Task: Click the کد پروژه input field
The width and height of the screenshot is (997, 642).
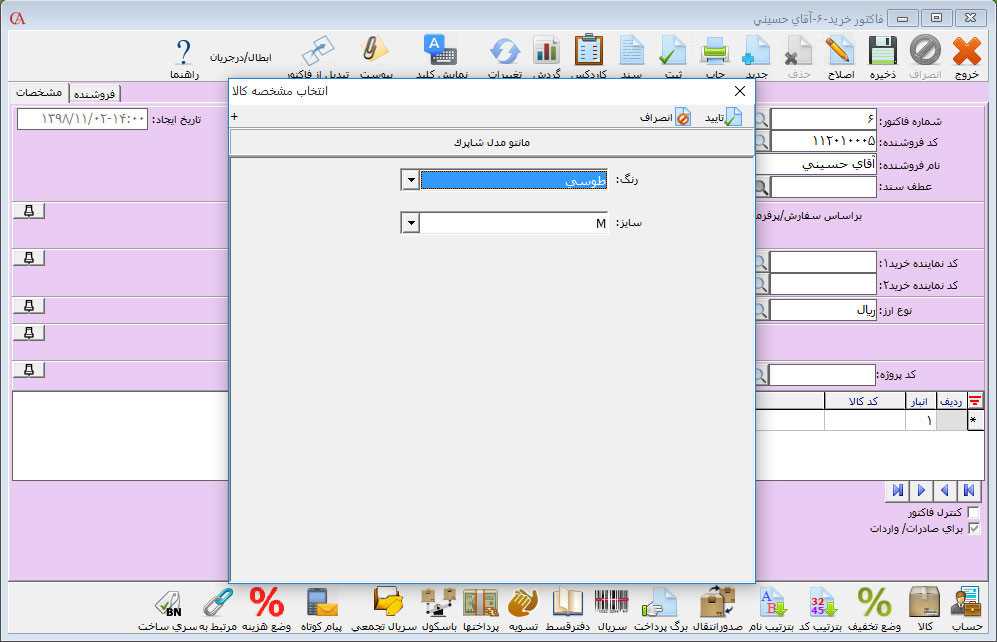Action: tap(821, 375)
